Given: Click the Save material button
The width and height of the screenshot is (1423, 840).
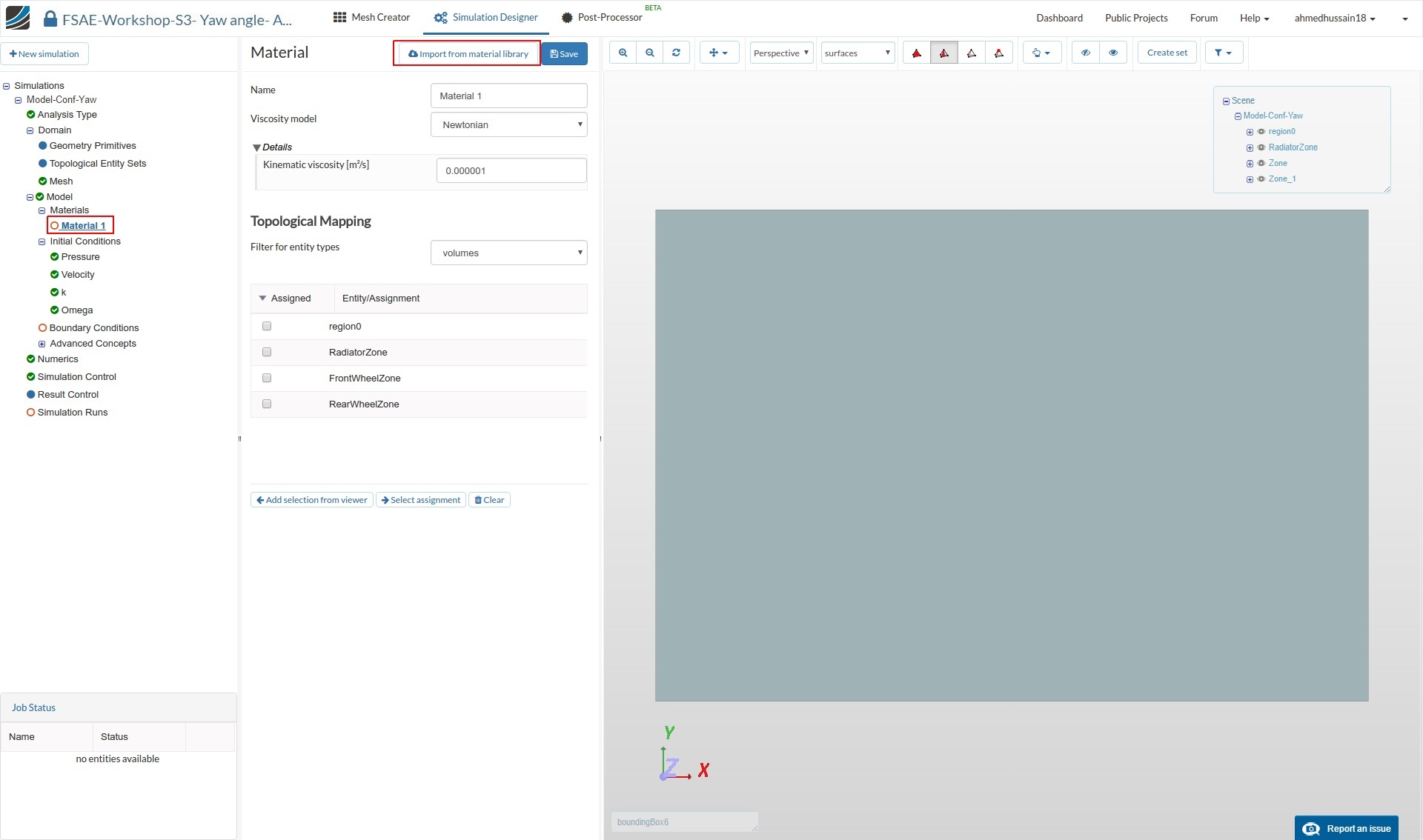Looking at the screenshot, I should [564, 53].
